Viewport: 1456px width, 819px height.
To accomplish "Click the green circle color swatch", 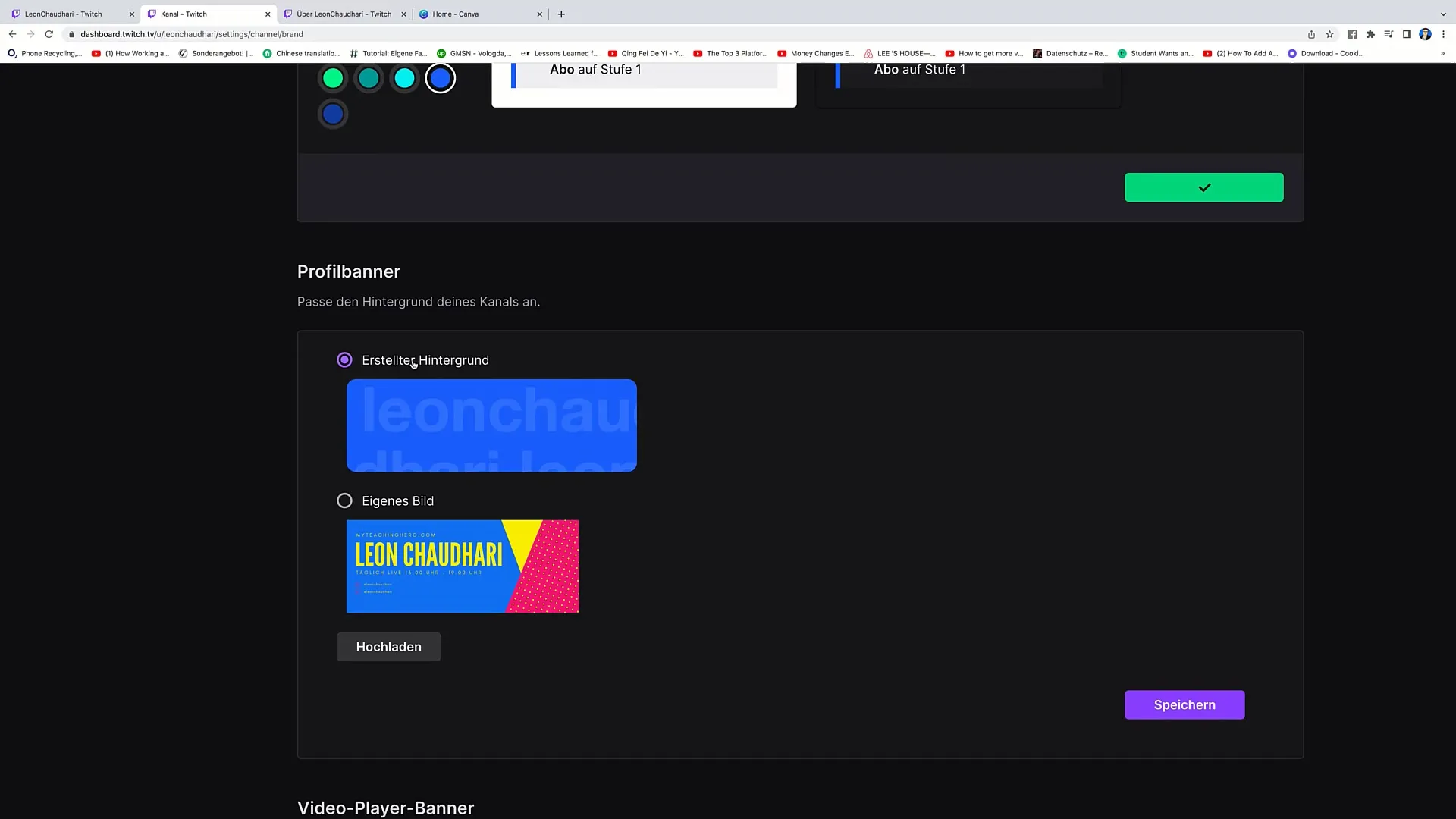I will (333, 78).
